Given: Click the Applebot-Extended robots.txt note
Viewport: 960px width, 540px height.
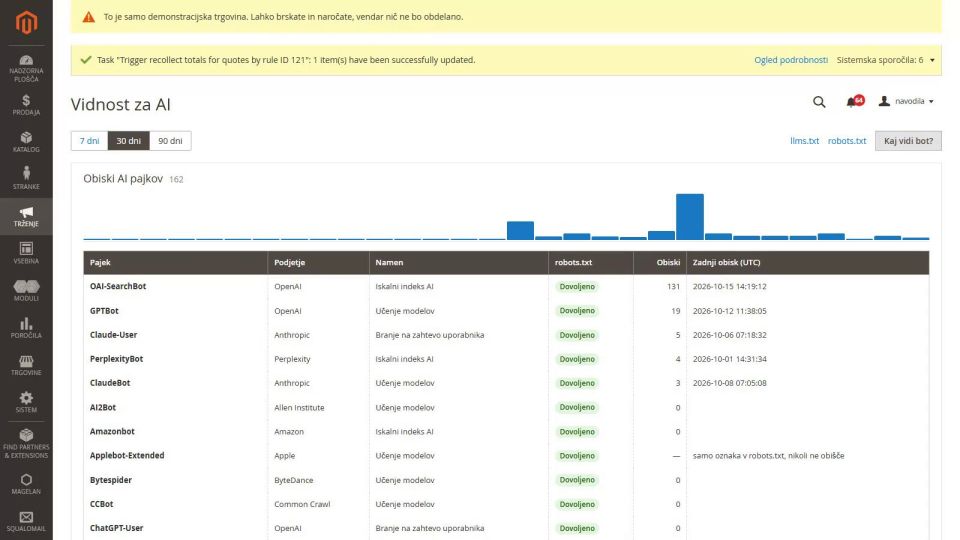Looking at the screenshot, I should [768, 456].
